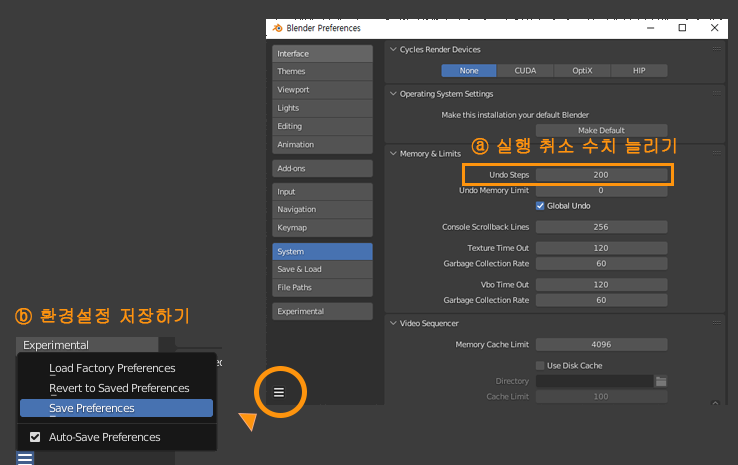The width and height of the screenshot is (738, 465).
Task: Click the Undo Memory Limit field
Action: pyautogui.click(x=602, y=191)
